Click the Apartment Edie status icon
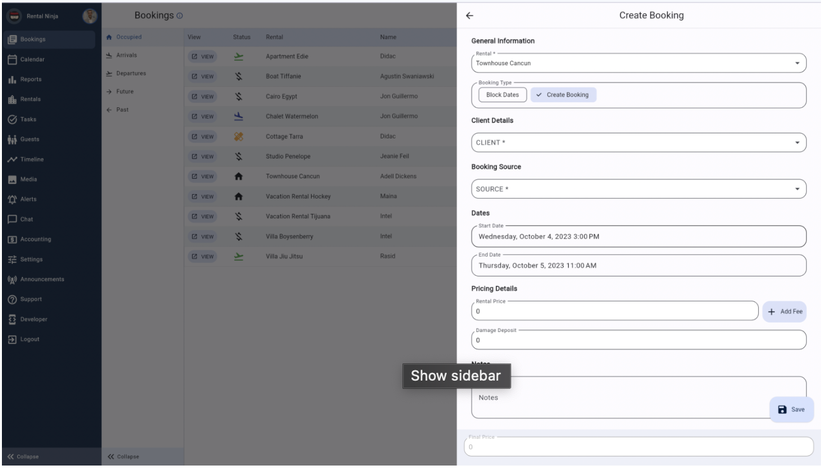Image resolution: width=828 pixels, height=470 pixels. pyautogui.click(x=239, y=57)
